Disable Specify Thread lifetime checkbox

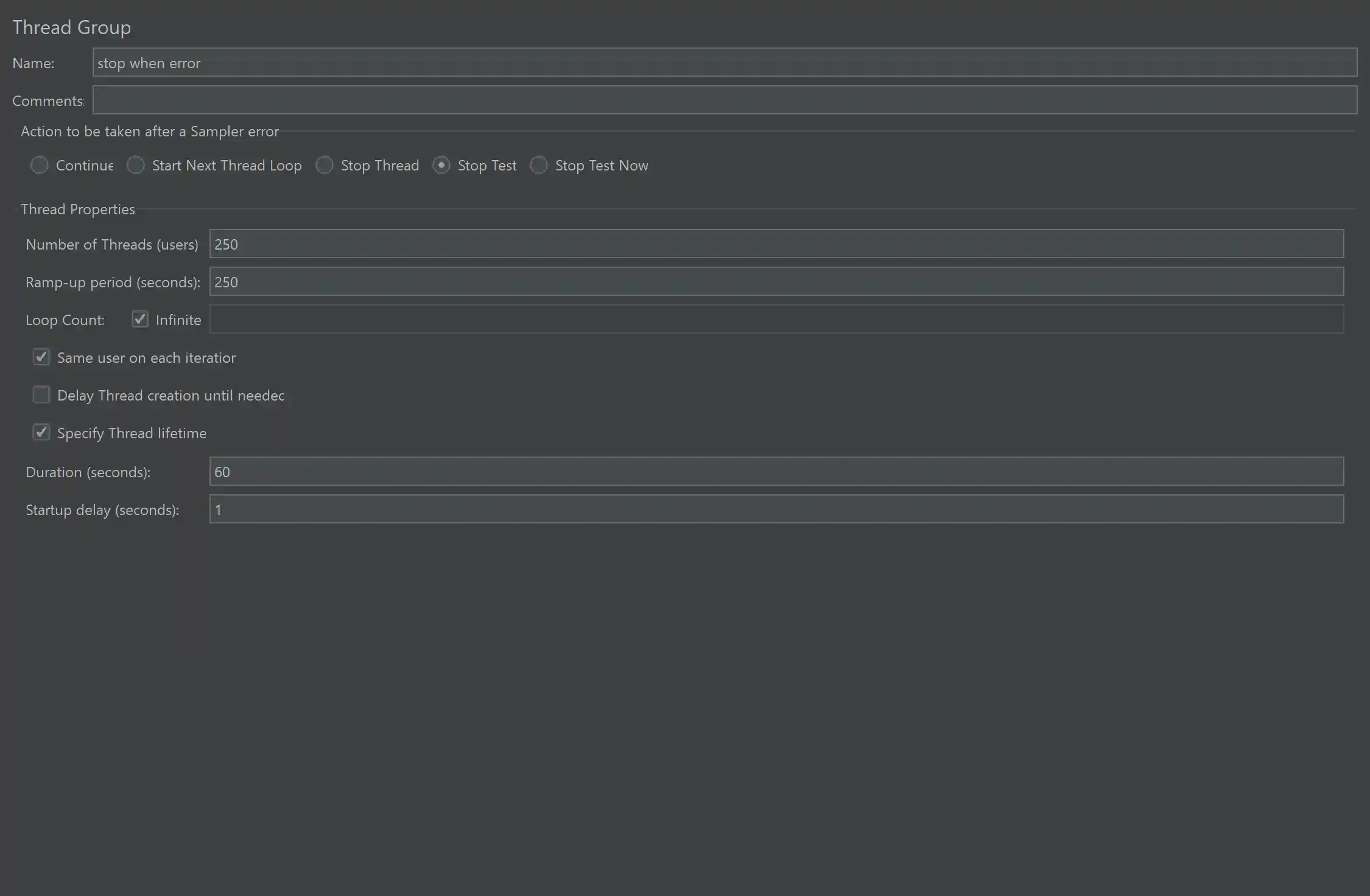(x=41, y=433)
